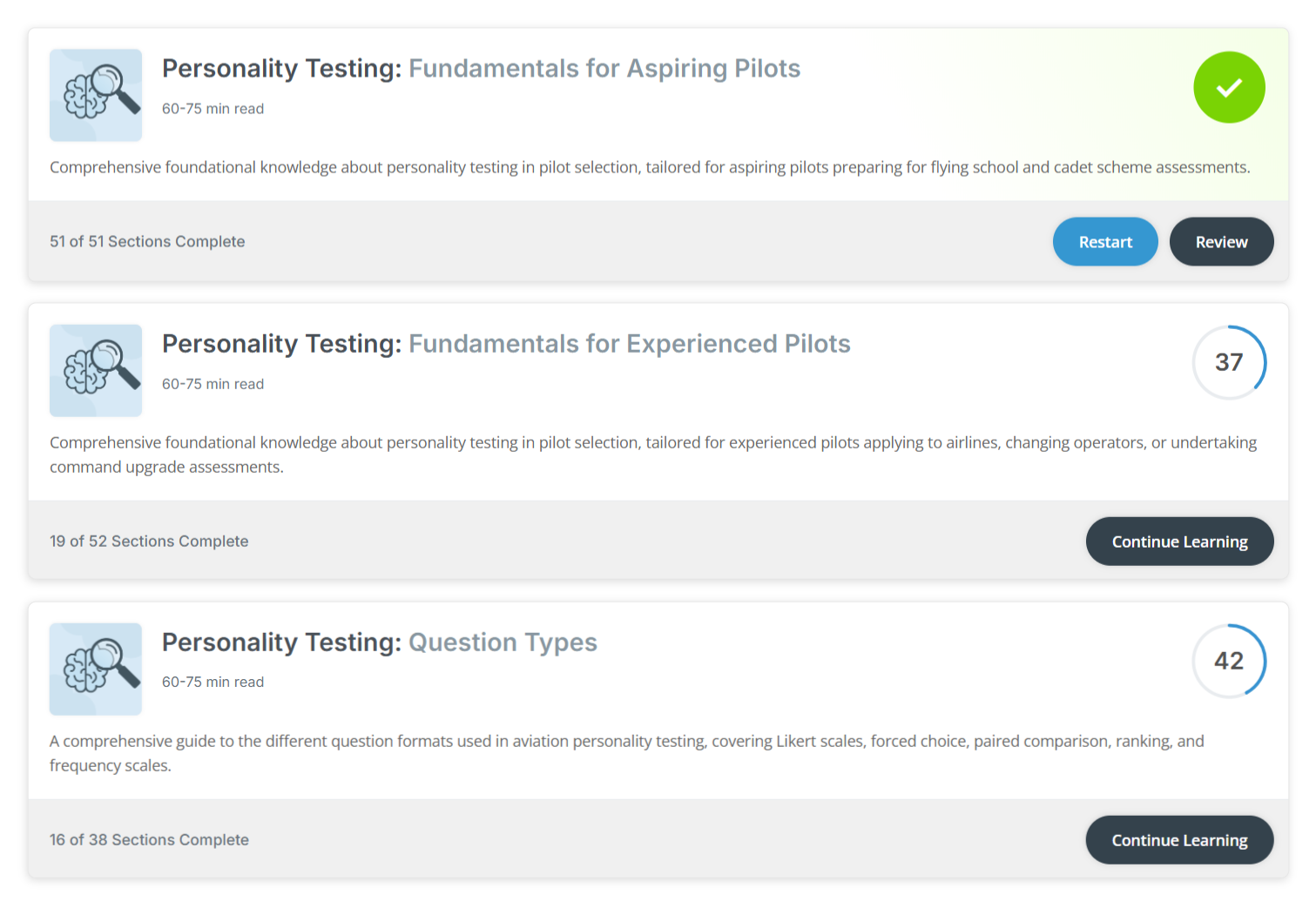Viewport: 1316px width, 908px height.
Task: Click Aspiring Pilots course brain icon
Action: point(96,95)
